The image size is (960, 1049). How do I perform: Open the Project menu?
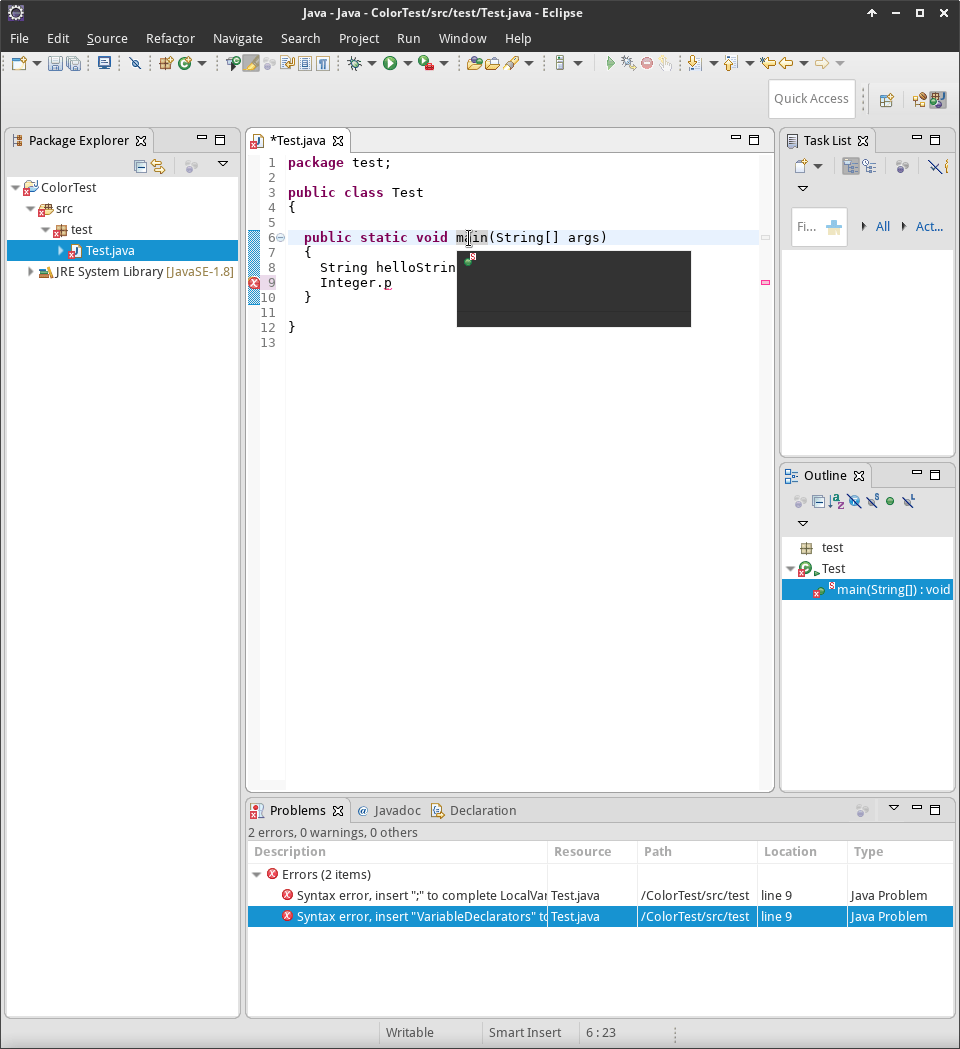359,39
